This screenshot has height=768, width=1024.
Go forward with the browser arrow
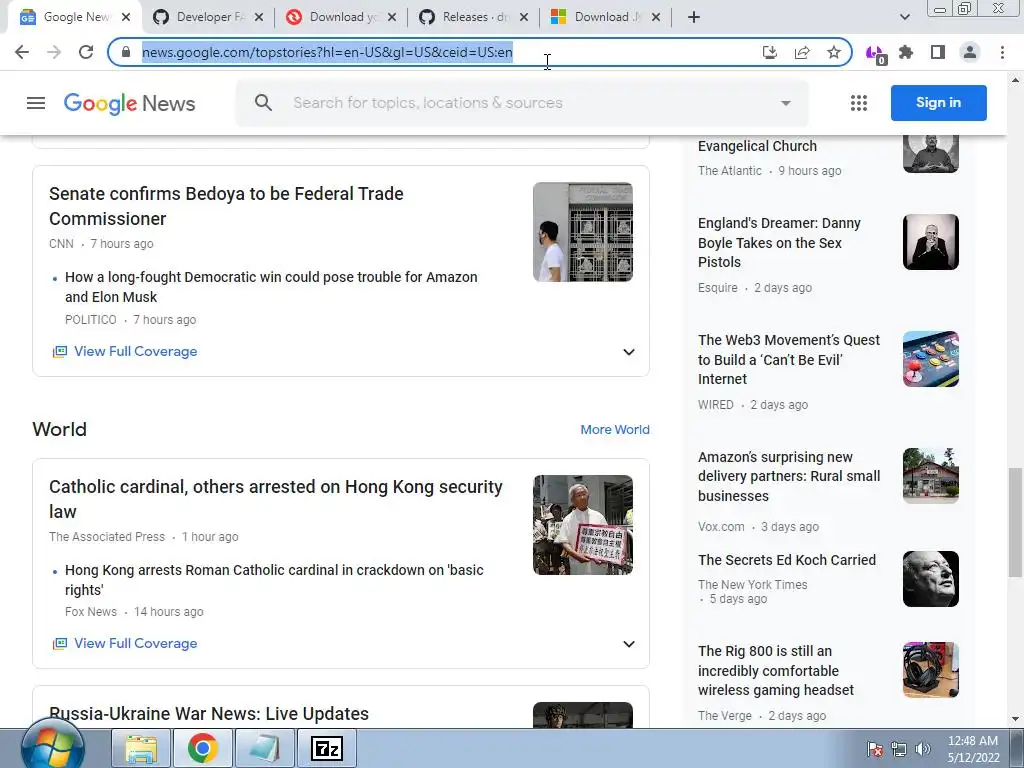[x=54, y=52]
